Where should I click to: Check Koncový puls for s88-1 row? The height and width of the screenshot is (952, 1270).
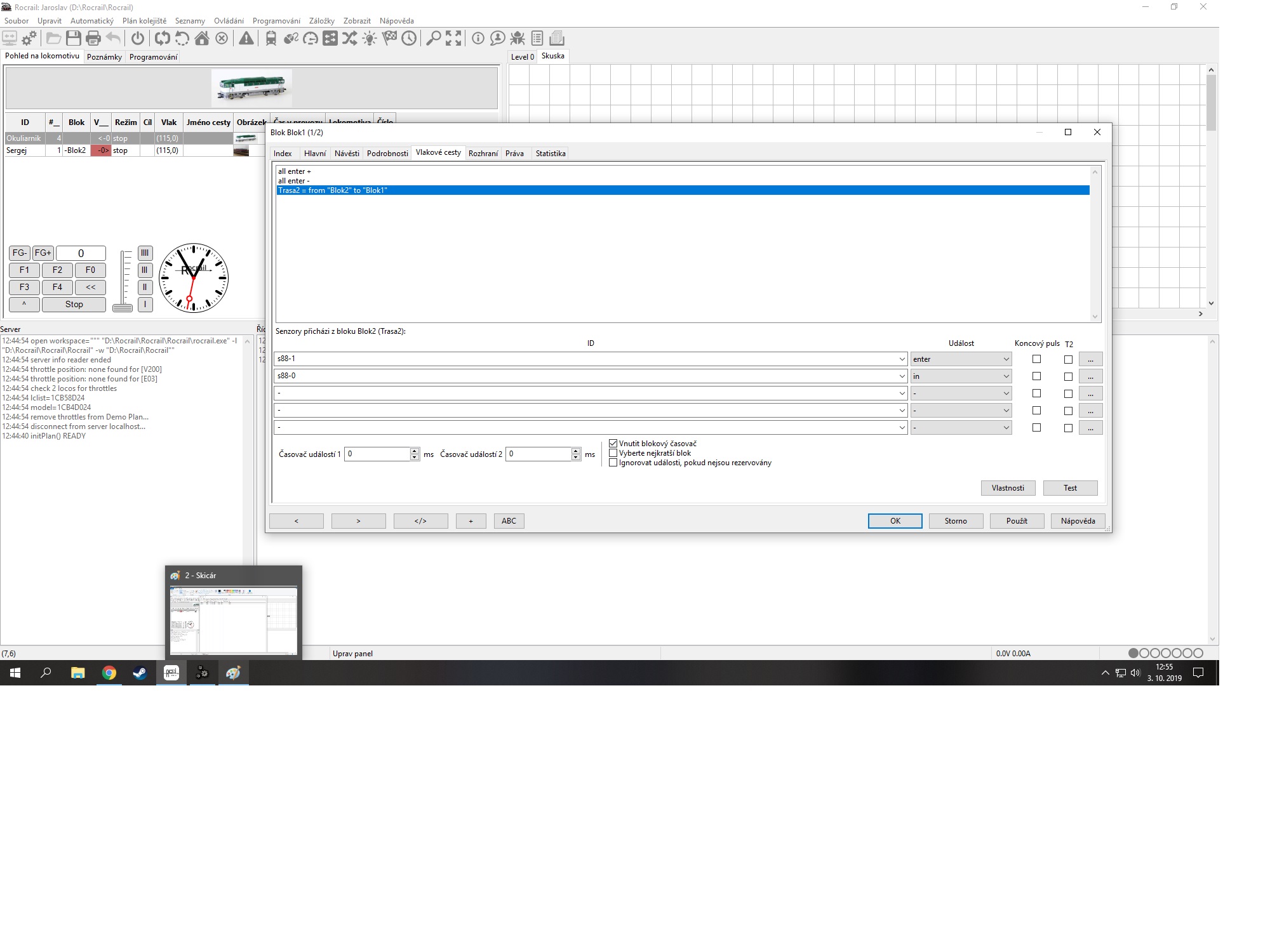[x=1036, y=359]
